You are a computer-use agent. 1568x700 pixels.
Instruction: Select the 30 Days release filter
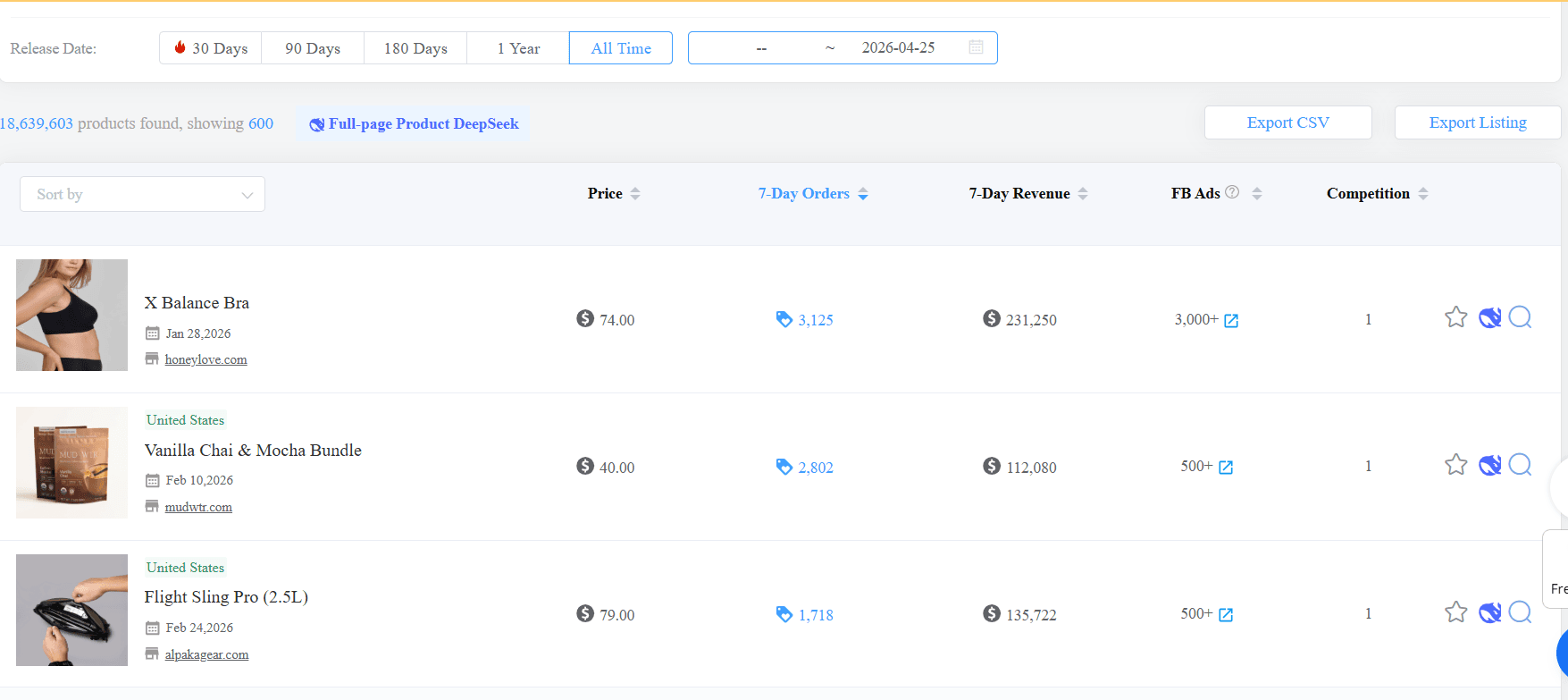pos(211,48)
